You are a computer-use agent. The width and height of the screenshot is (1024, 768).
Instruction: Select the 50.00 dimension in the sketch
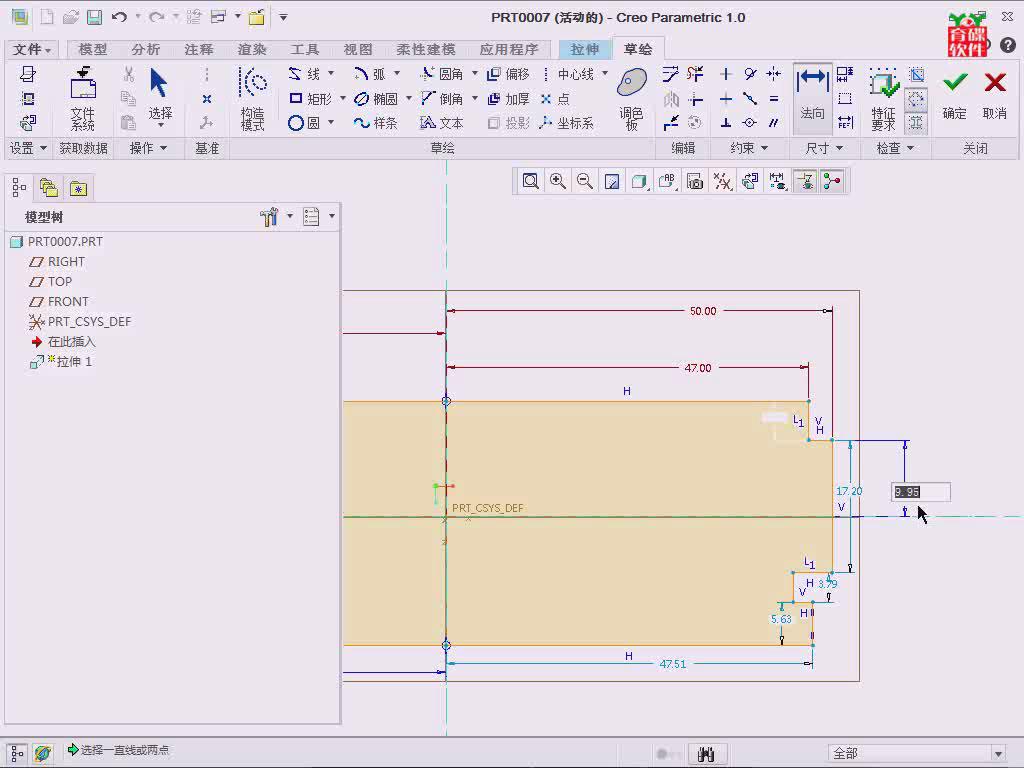[703, 311]
